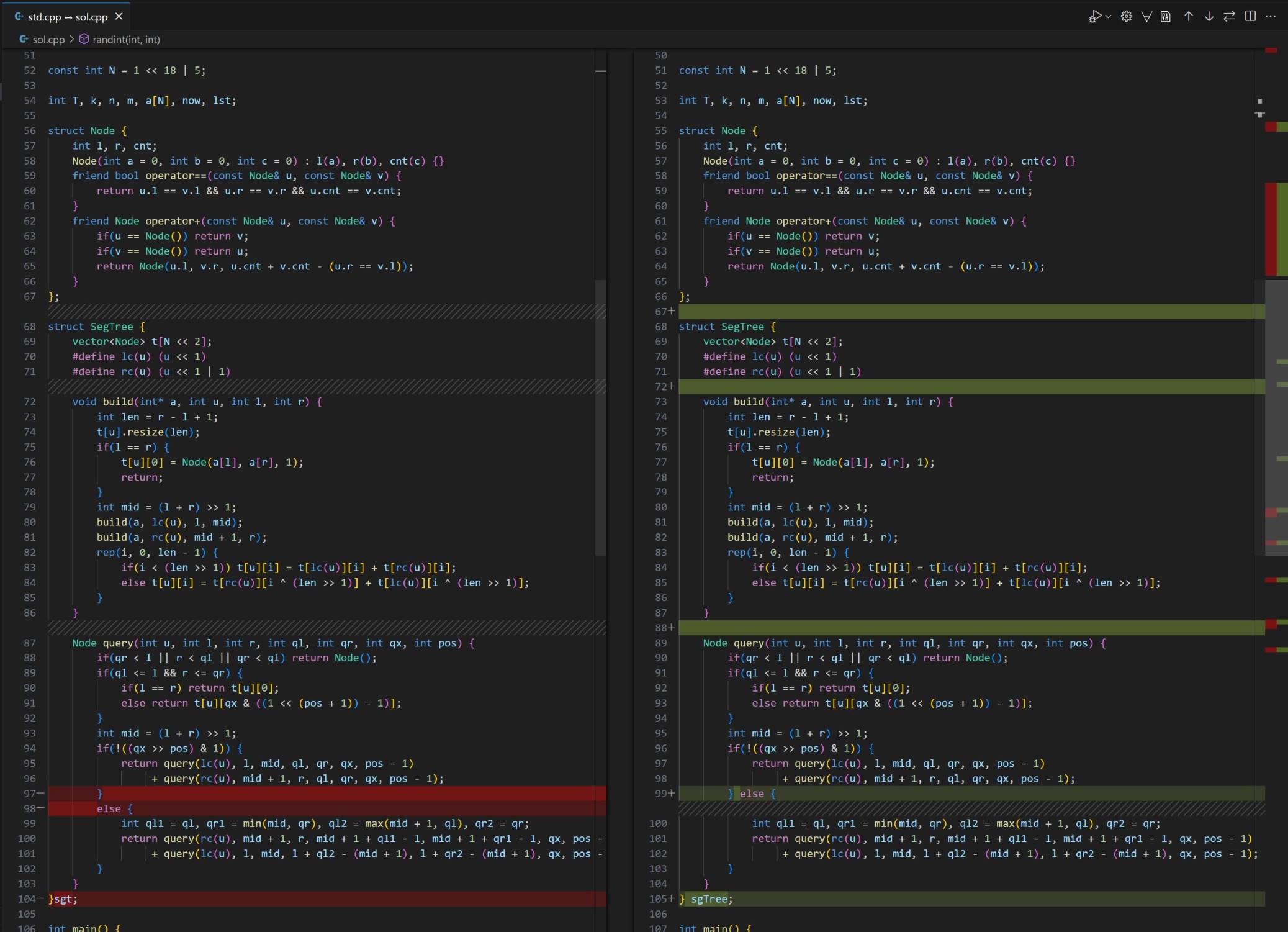Click the debug/run C++ file icon
Image resolution: width=1288 pixels, height=932 pixels.
click(1095, 17)
